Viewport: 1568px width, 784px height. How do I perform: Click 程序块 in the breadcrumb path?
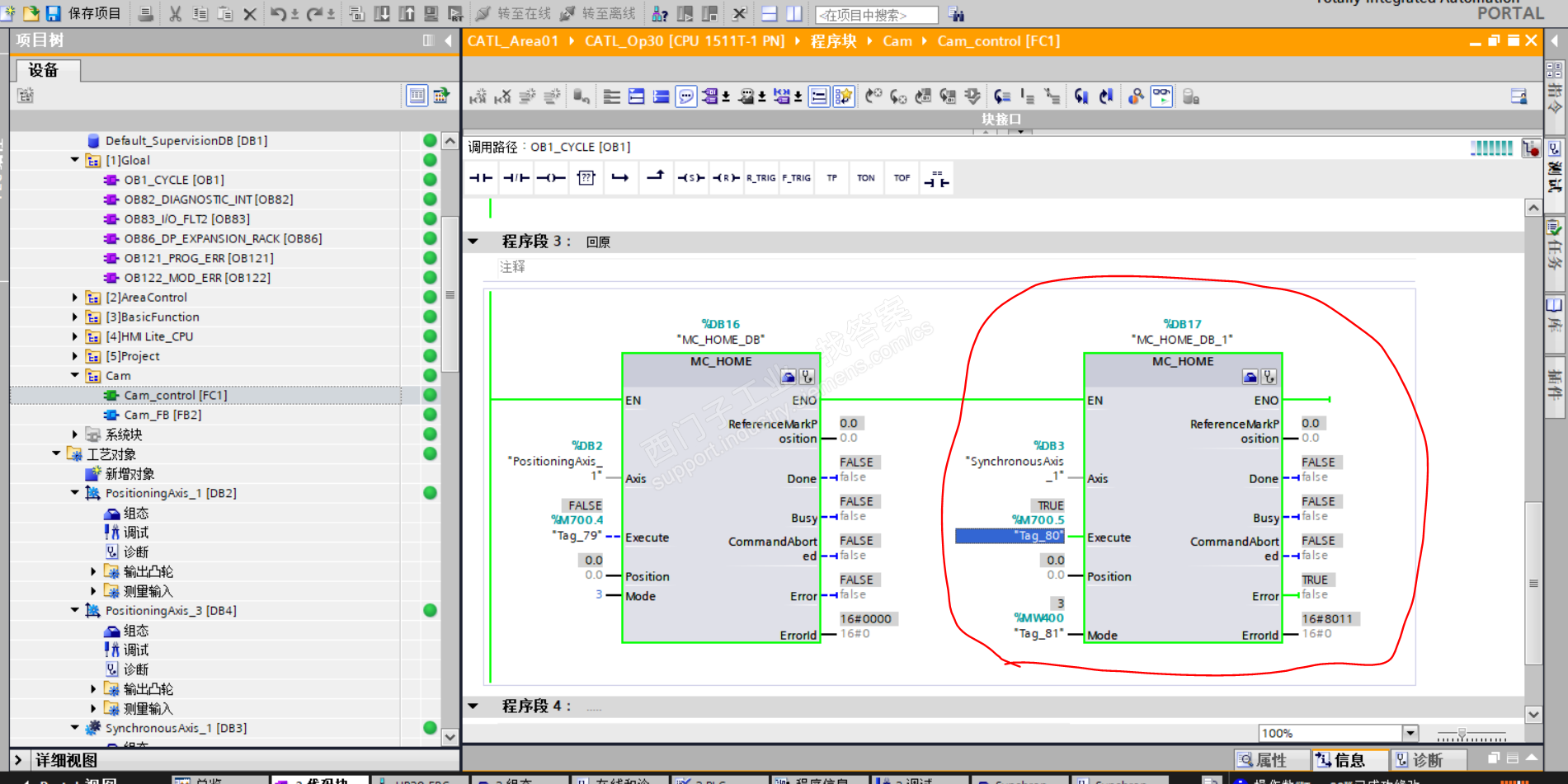click(x=833, y=41)
